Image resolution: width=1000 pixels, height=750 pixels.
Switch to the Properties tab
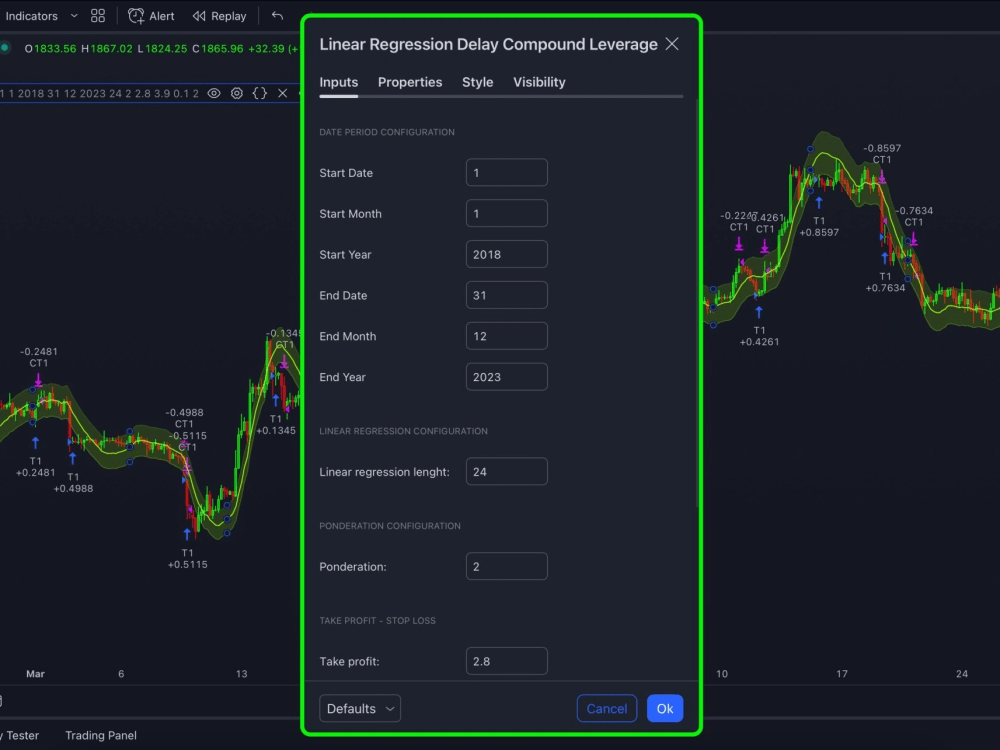(x=410, y=82)
